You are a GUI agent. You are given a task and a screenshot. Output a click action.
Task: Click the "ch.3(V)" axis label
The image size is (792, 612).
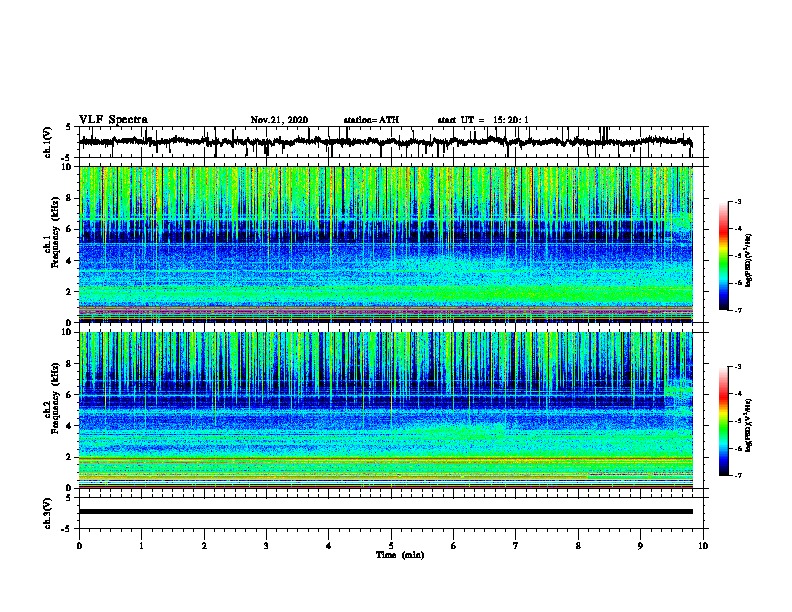pos(48,513)
